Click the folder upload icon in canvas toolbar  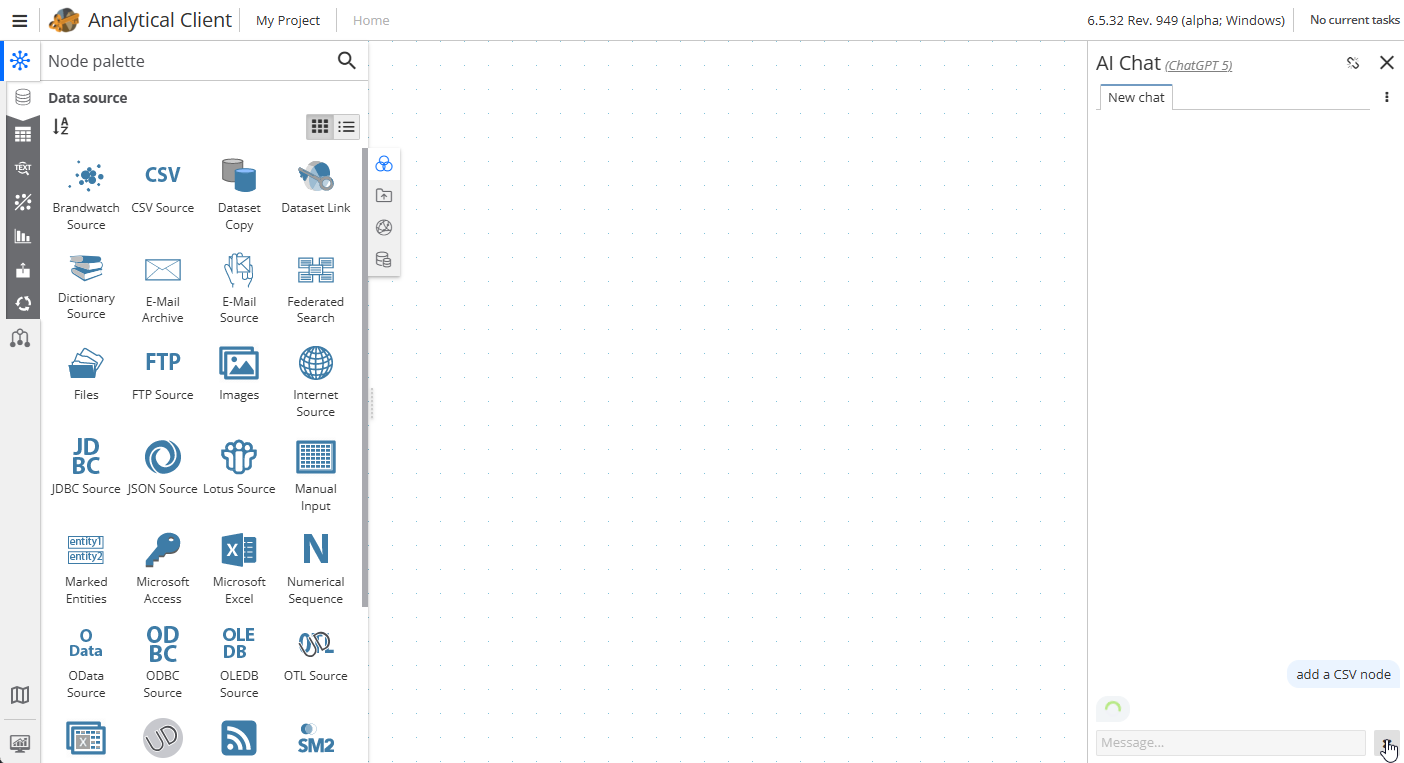coord(384,196)
